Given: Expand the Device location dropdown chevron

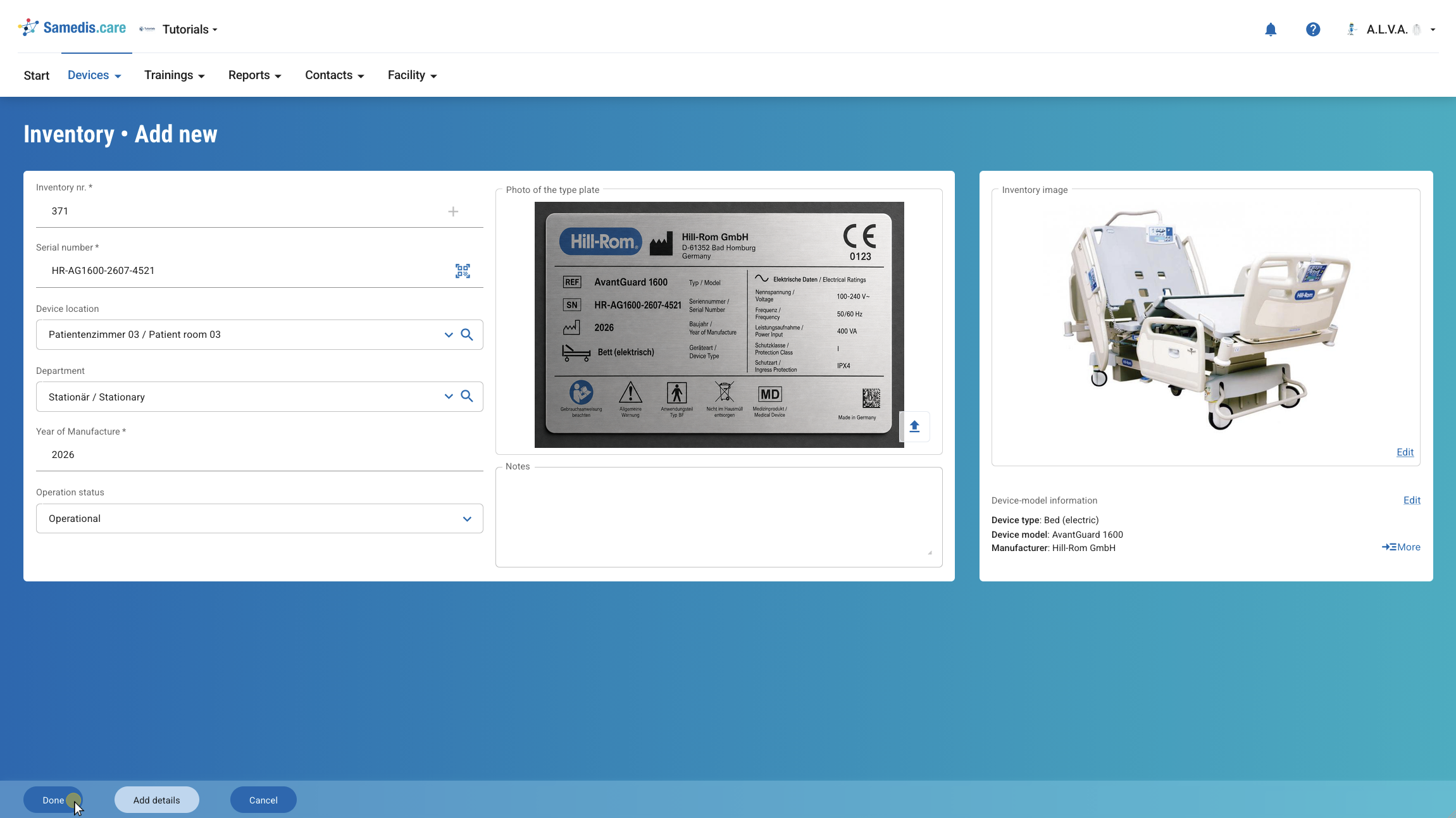Looking at the screenshot, I should 449,335.
